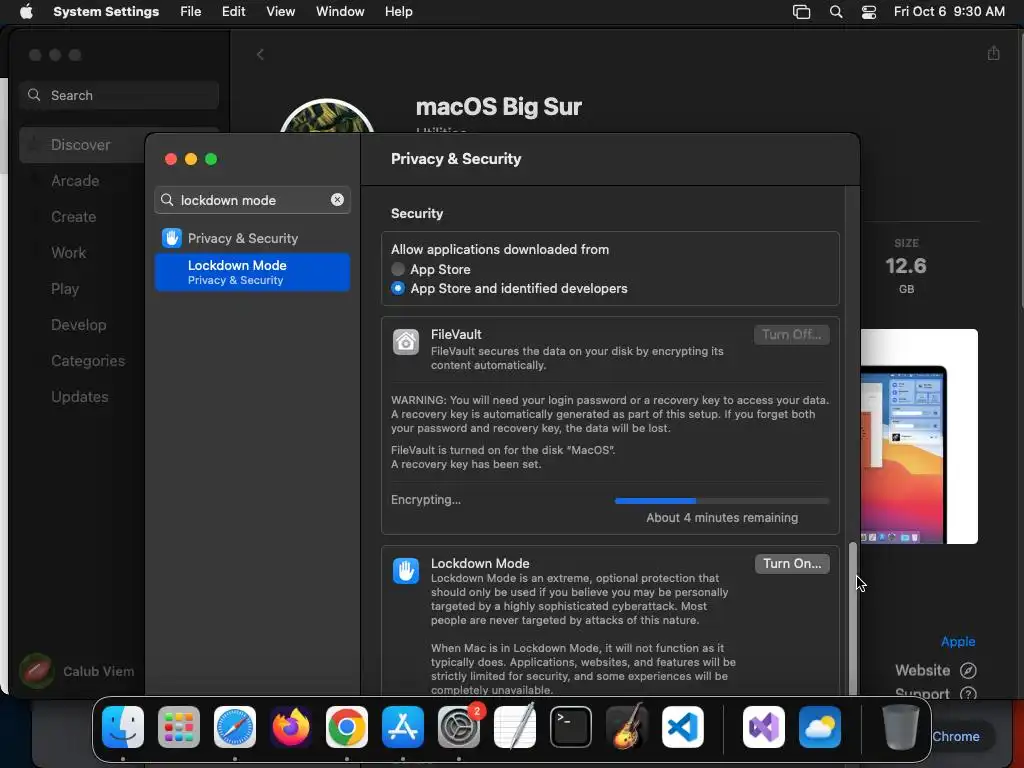Open the Edit menu
The width and height of the screenshot is (1024, 768).
pos(233,12)
